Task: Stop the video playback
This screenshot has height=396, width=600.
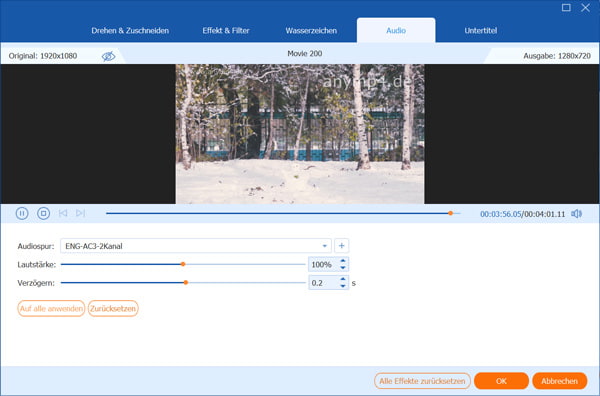Action: [43, 213]
